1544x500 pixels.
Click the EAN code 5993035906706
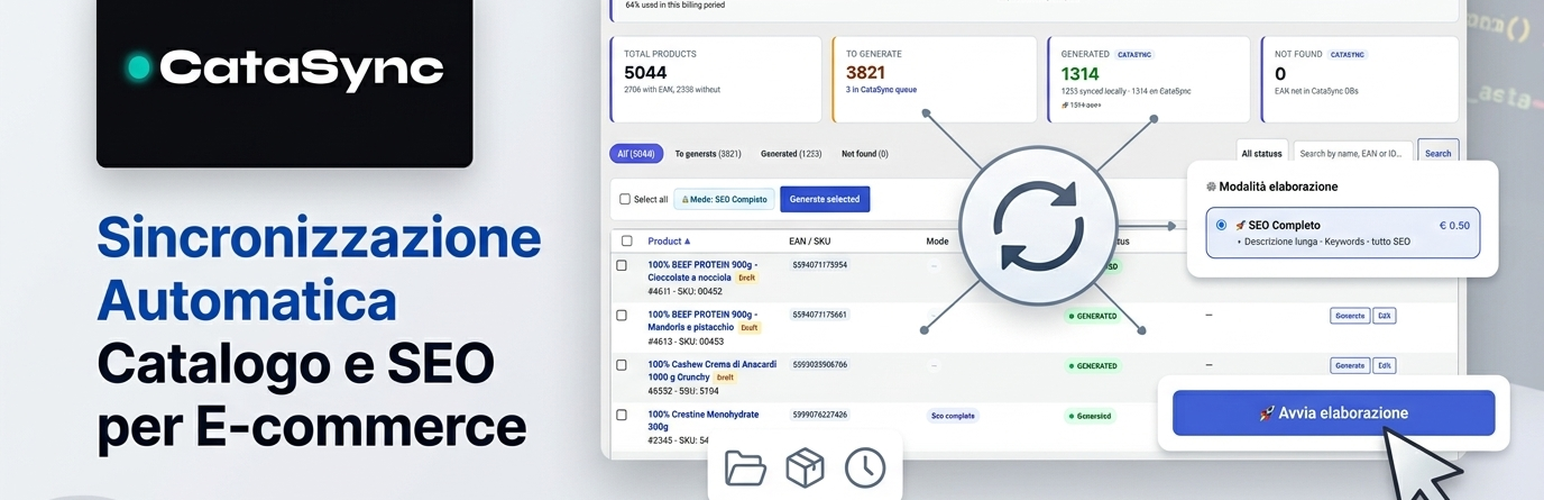coord(819,364)
